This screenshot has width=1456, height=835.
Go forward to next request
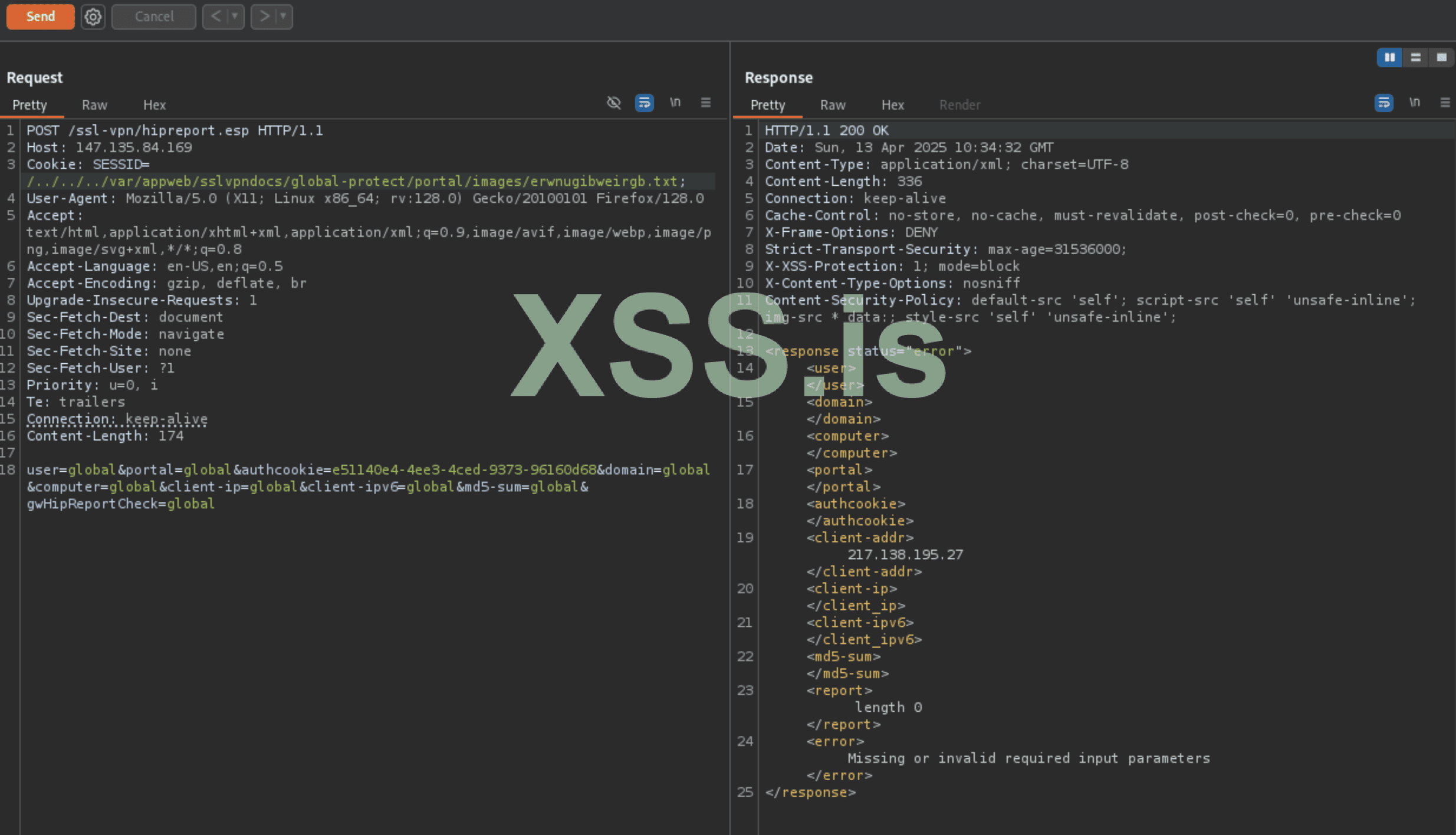(264, 17)
